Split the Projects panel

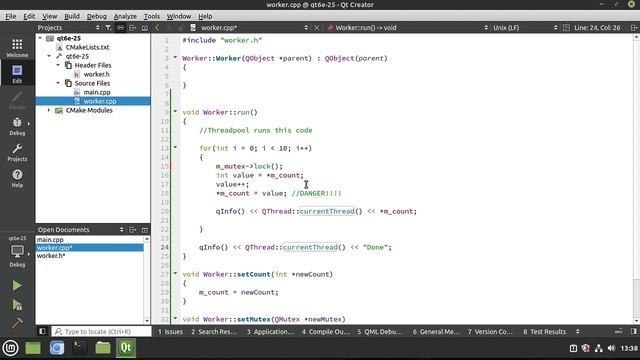(132, 28)
